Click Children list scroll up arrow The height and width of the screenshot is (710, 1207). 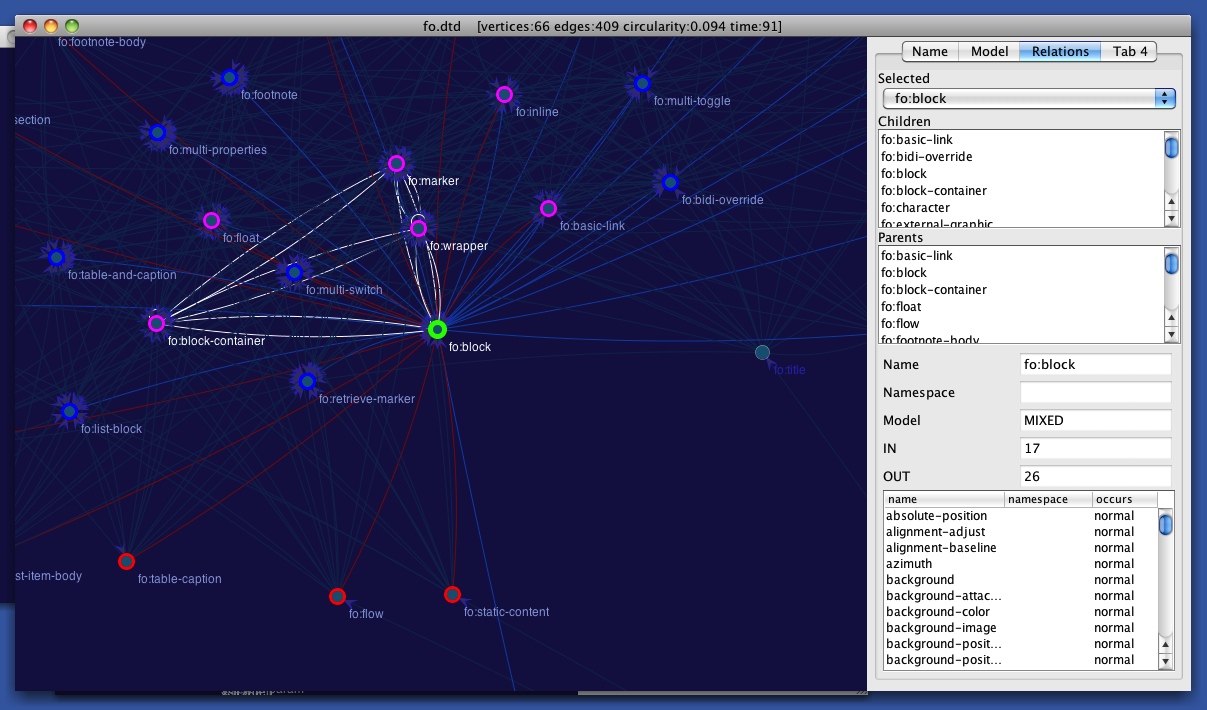[1172, 202]
